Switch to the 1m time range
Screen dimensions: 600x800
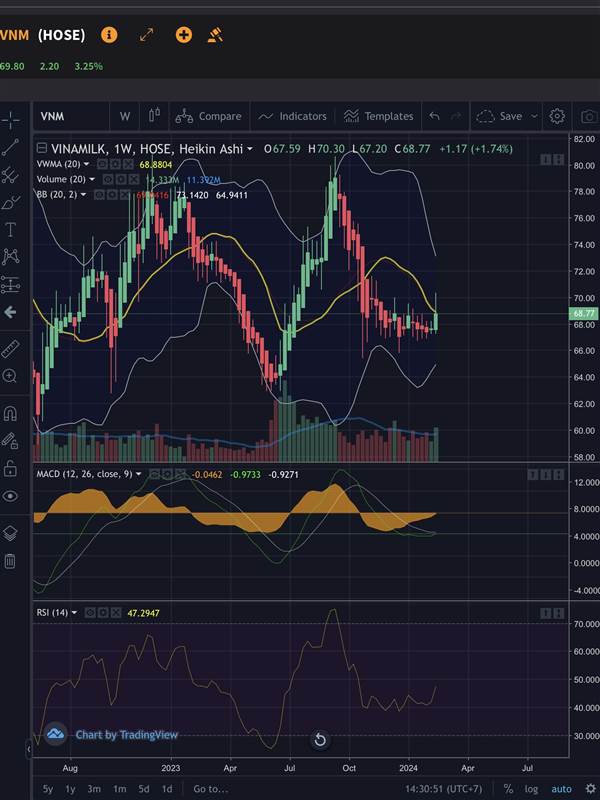[x=119, y=789]
